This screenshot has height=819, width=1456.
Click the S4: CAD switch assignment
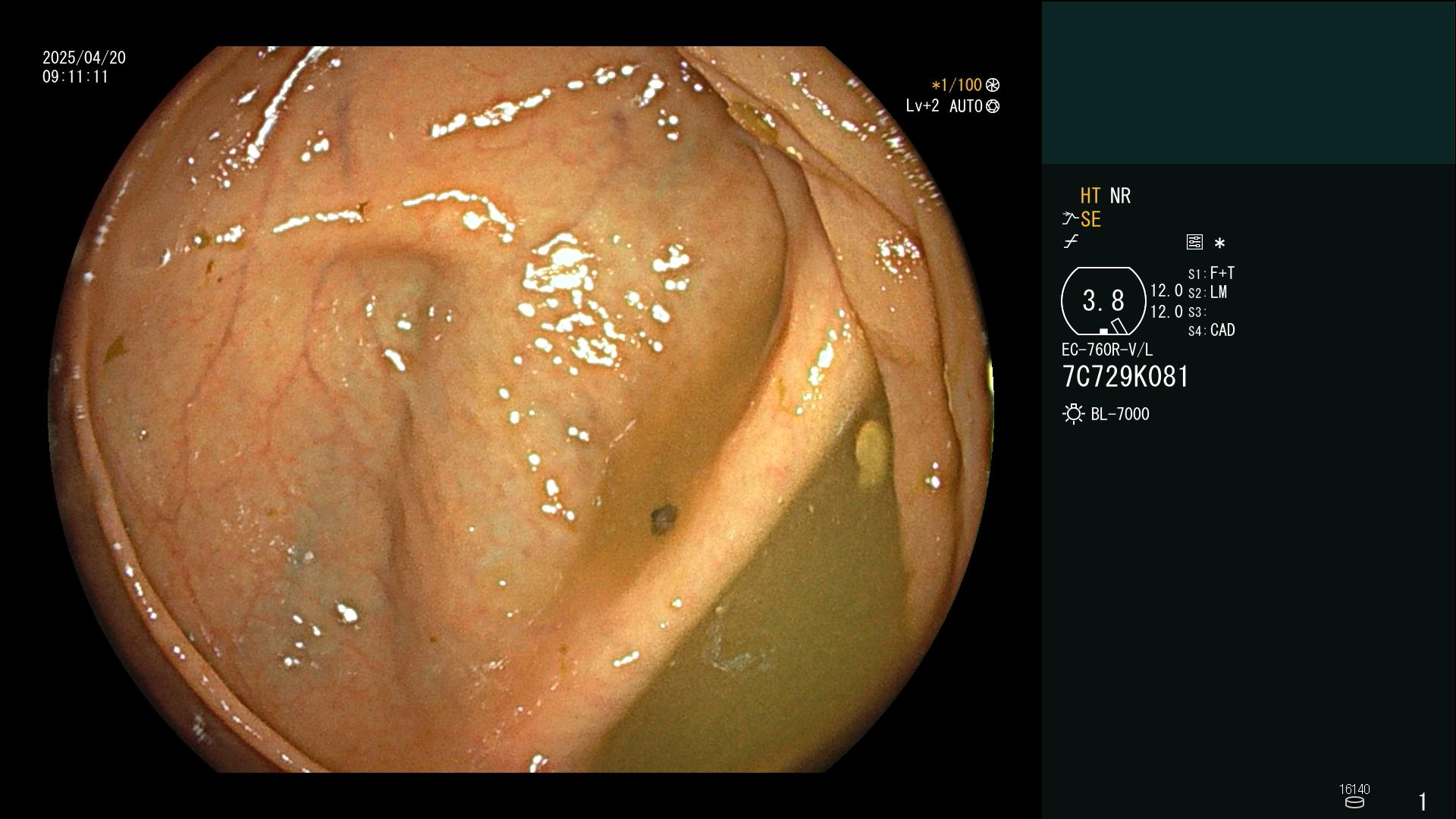pos(1211,330)
